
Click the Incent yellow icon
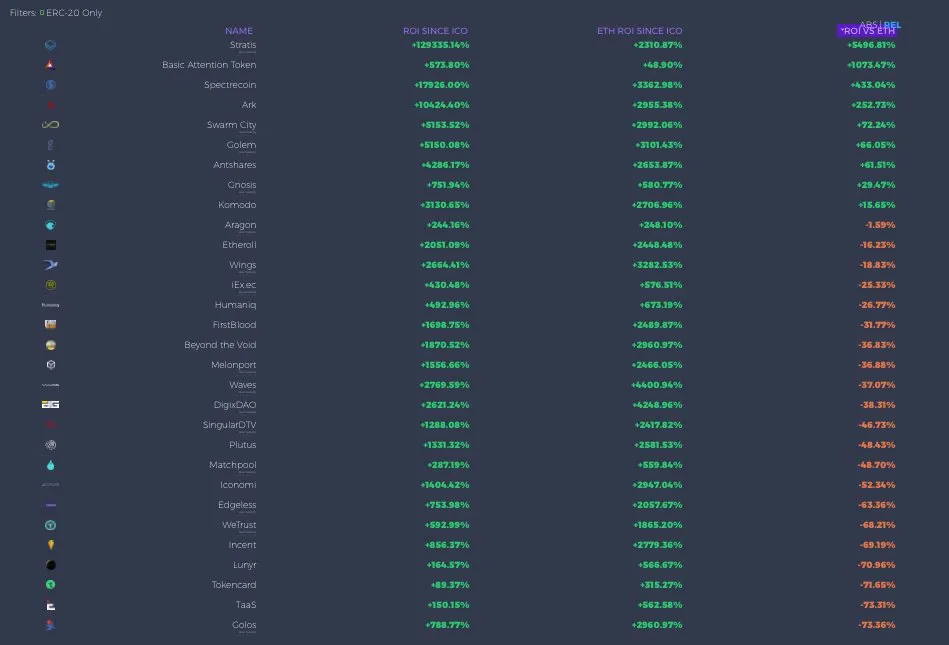click(x=51, y=545)
